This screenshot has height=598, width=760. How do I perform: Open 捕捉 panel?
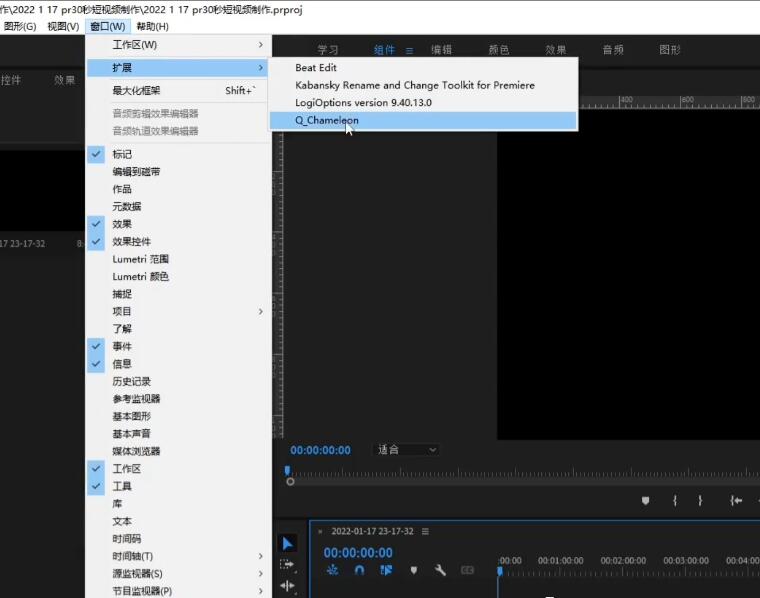(x=178, y=294)
